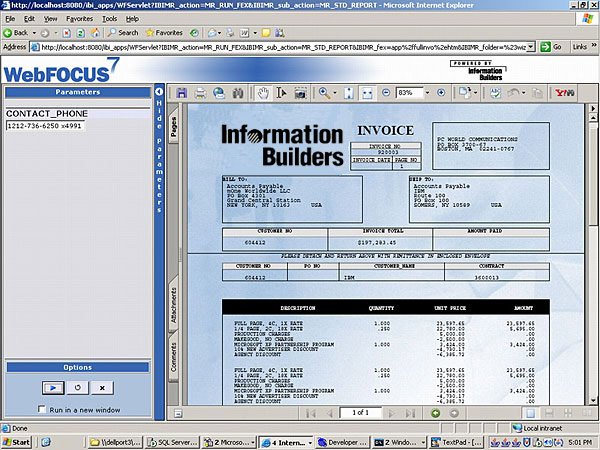The image size is (600, 450).
Task: Click the Rotate pages icon
Action: pyautogui.click(x=465, y=93)
